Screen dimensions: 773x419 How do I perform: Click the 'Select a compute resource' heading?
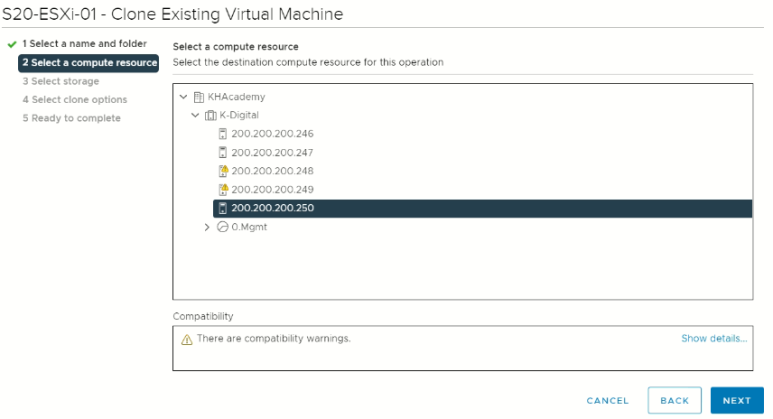[x=236, y=47]
